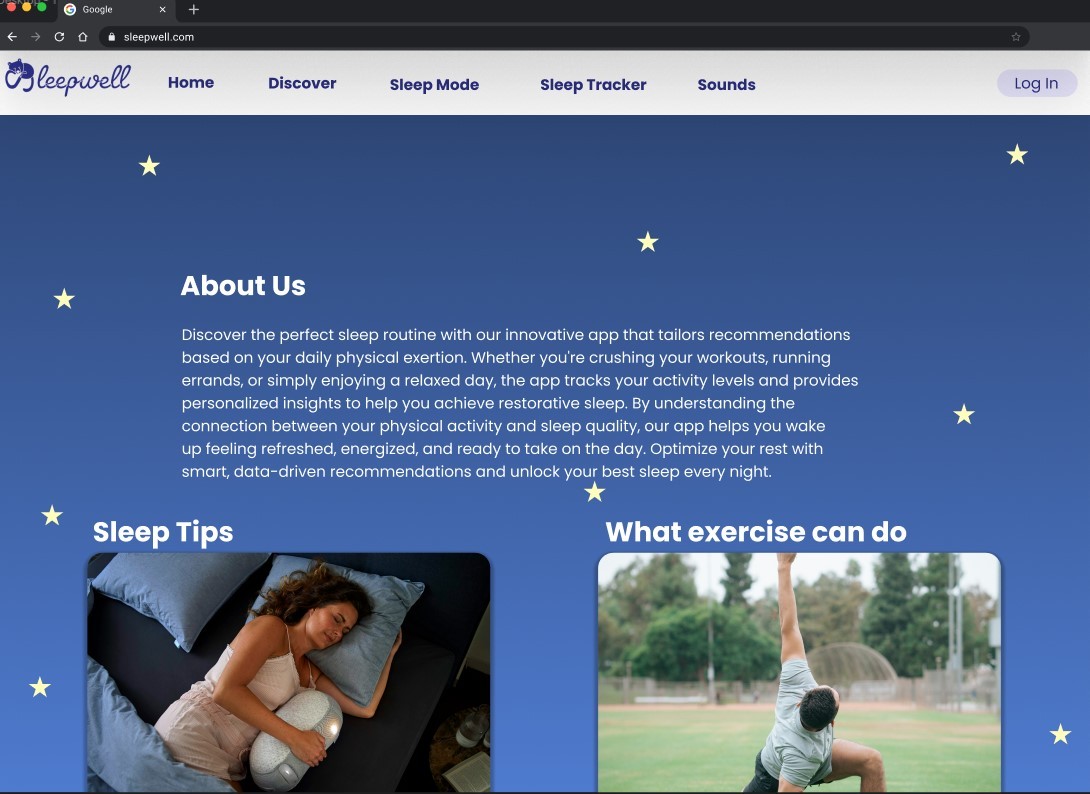
Task: Go to Sleep Mode page
Action: (x=434, y=85)
